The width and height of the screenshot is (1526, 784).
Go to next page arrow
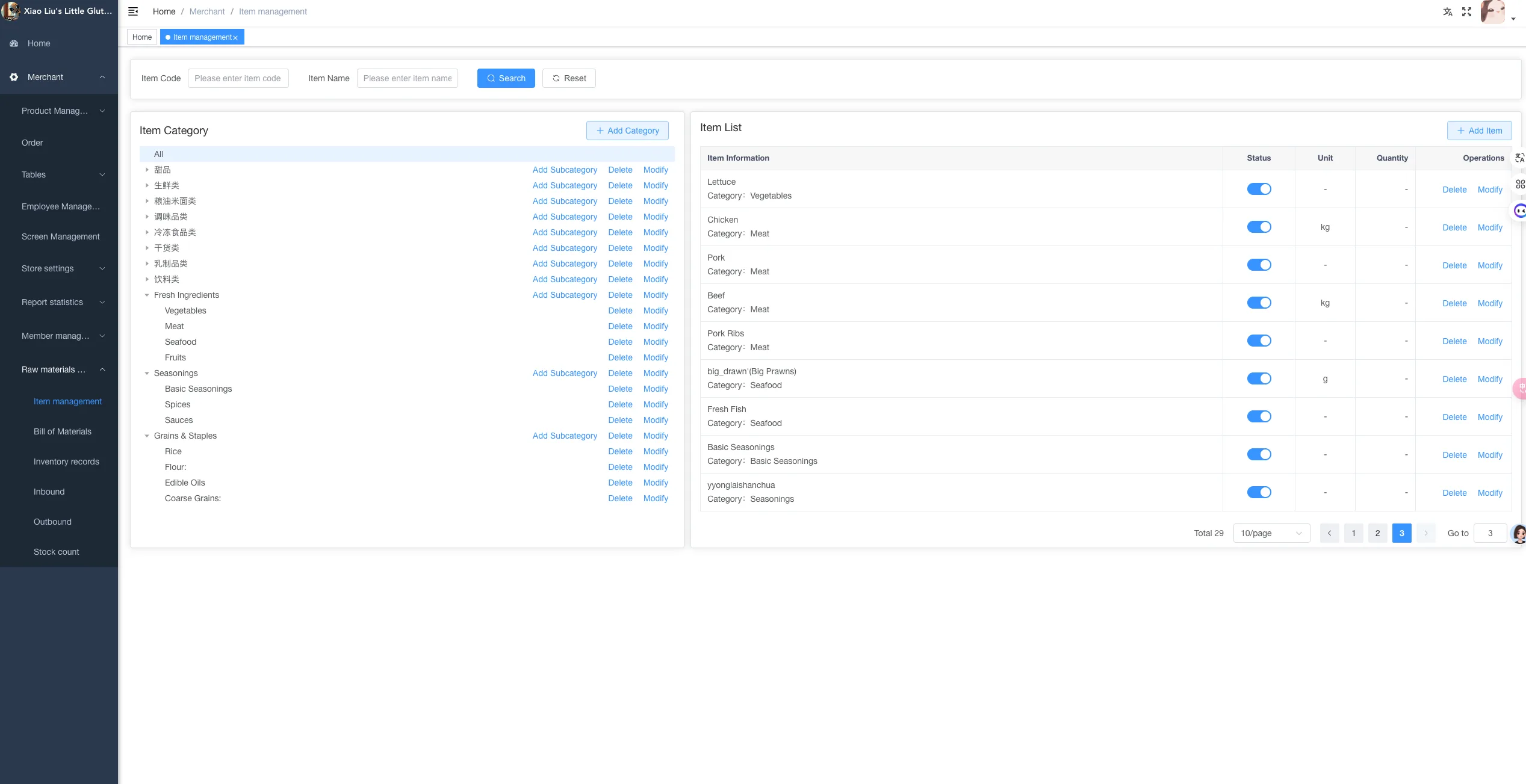tap(1425, 533)
